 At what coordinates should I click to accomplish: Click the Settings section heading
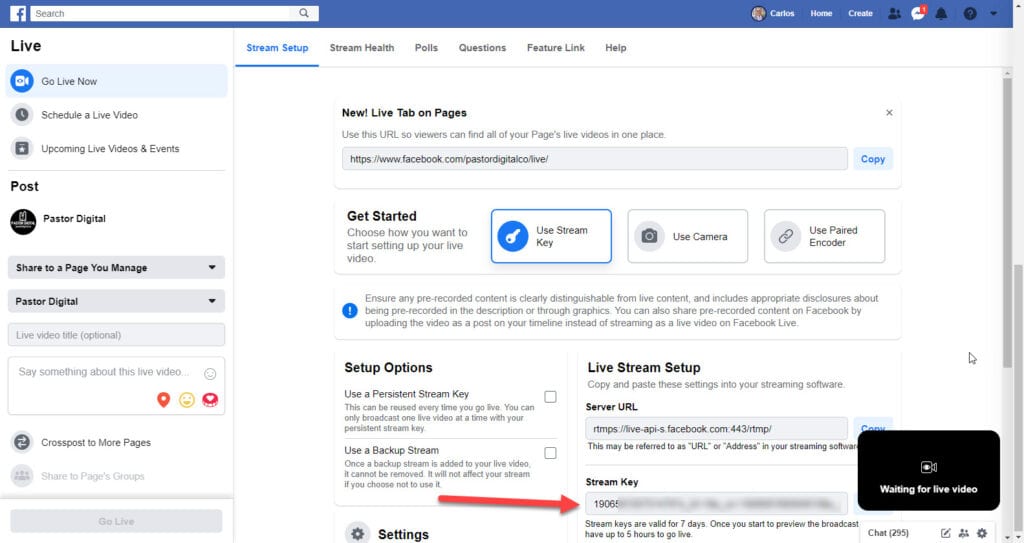(x=404, y=534)
